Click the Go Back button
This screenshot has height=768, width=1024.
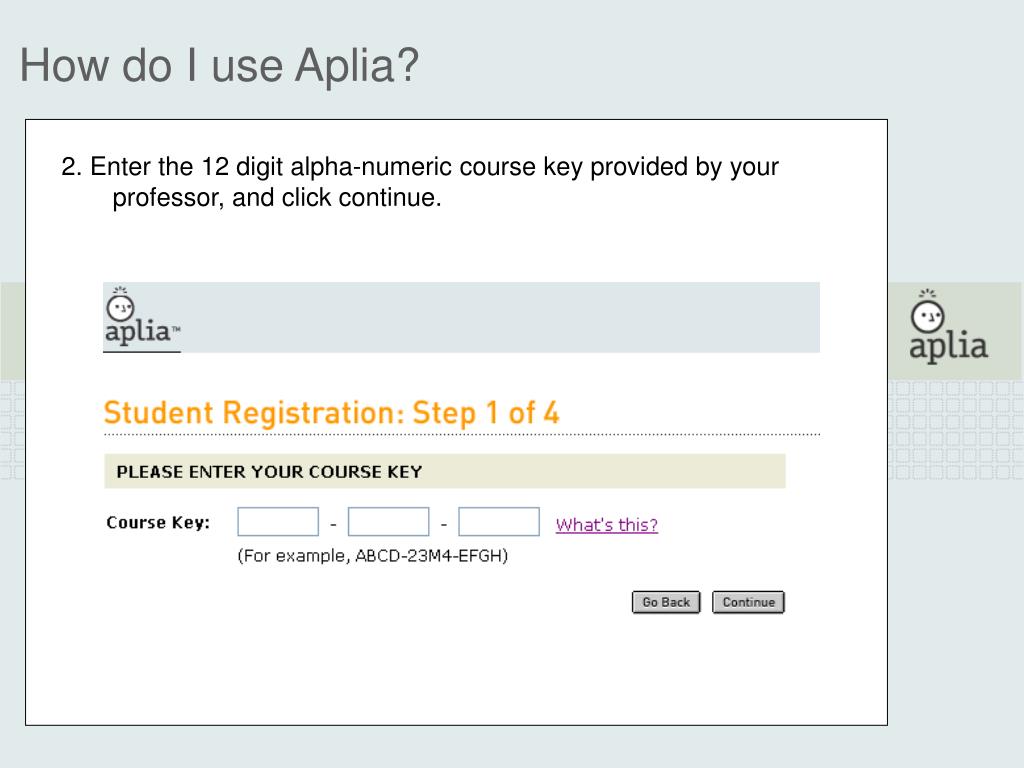666,602
